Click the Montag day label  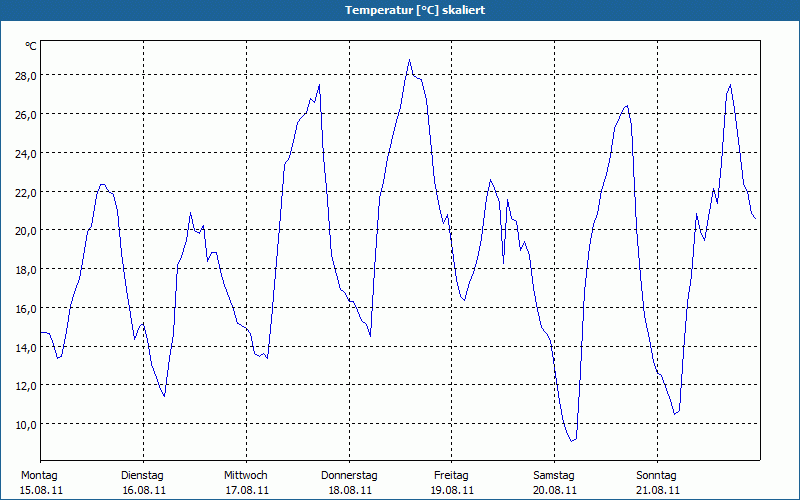39,476
